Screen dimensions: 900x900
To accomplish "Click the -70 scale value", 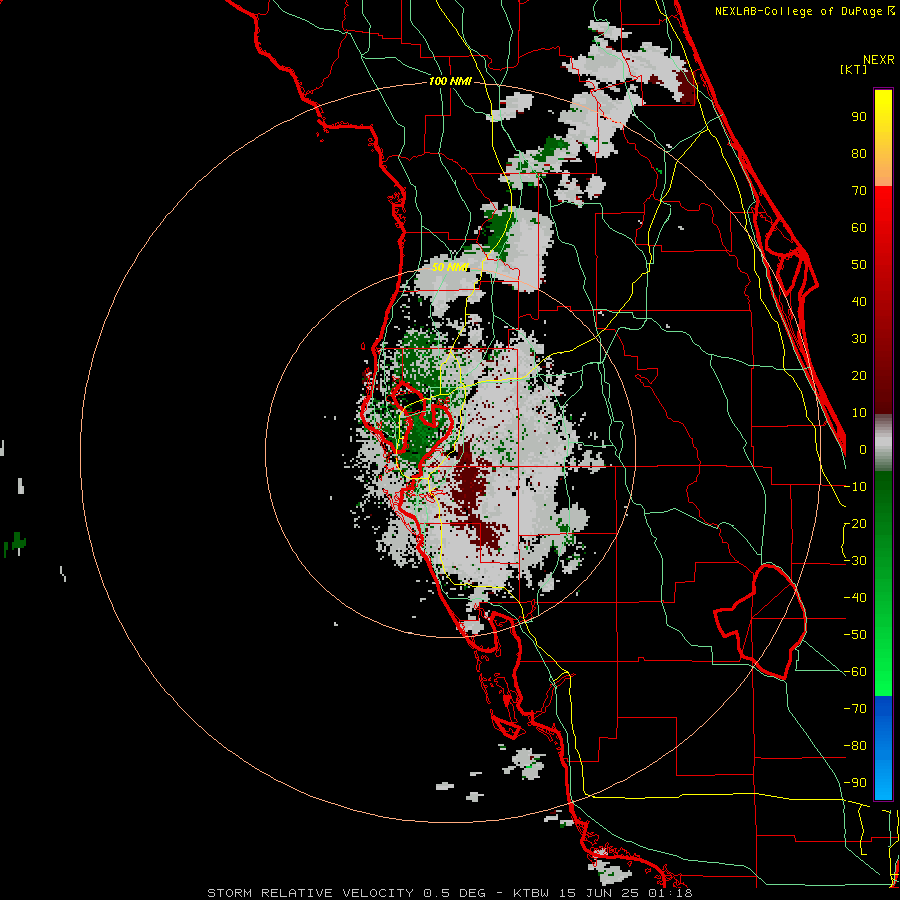I will 855,708.
